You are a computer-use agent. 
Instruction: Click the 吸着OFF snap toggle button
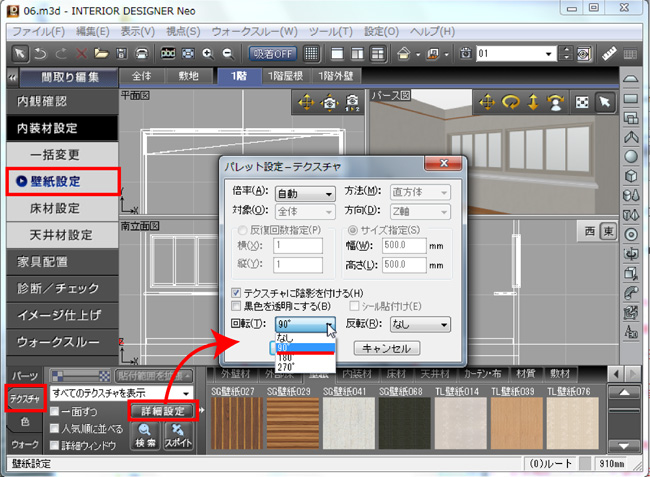pyautogui.click(x=271, y=52)
